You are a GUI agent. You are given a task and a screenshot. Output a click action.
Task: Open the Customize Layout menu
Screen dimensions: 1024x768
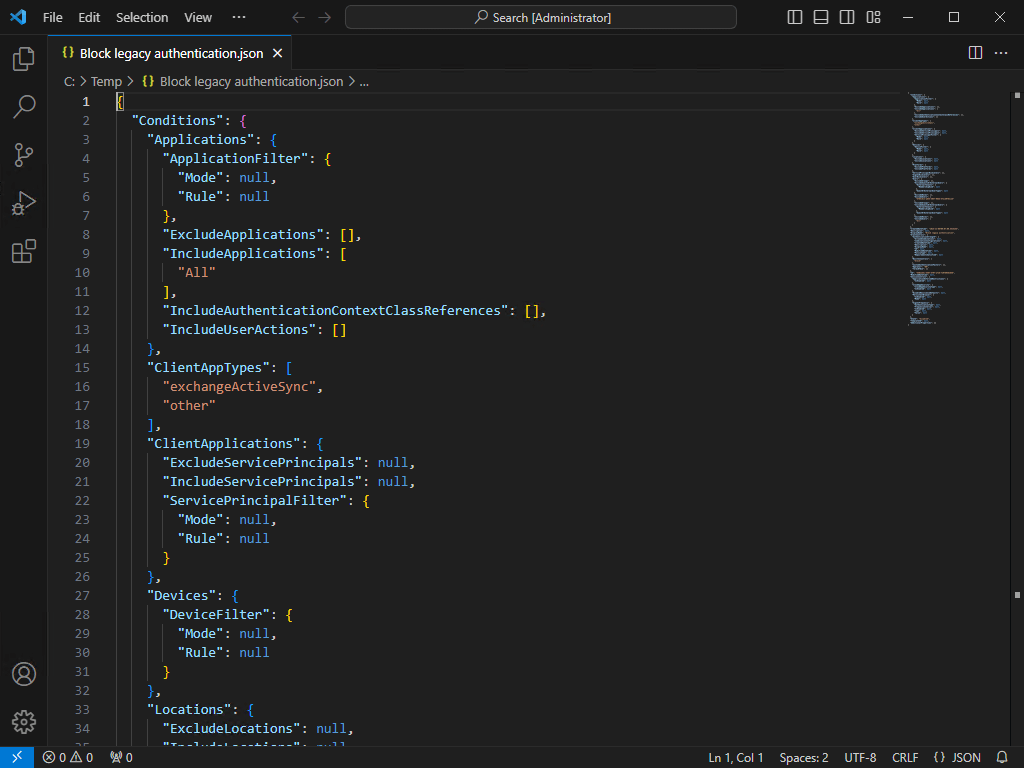click(873, 17)
